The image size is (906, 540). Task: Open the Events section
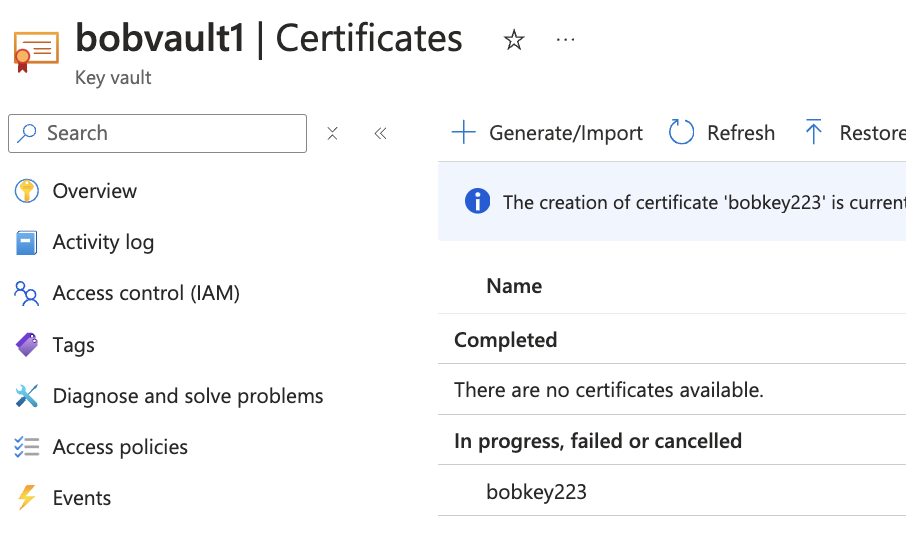pyautogui.click(x=81, y=498)
